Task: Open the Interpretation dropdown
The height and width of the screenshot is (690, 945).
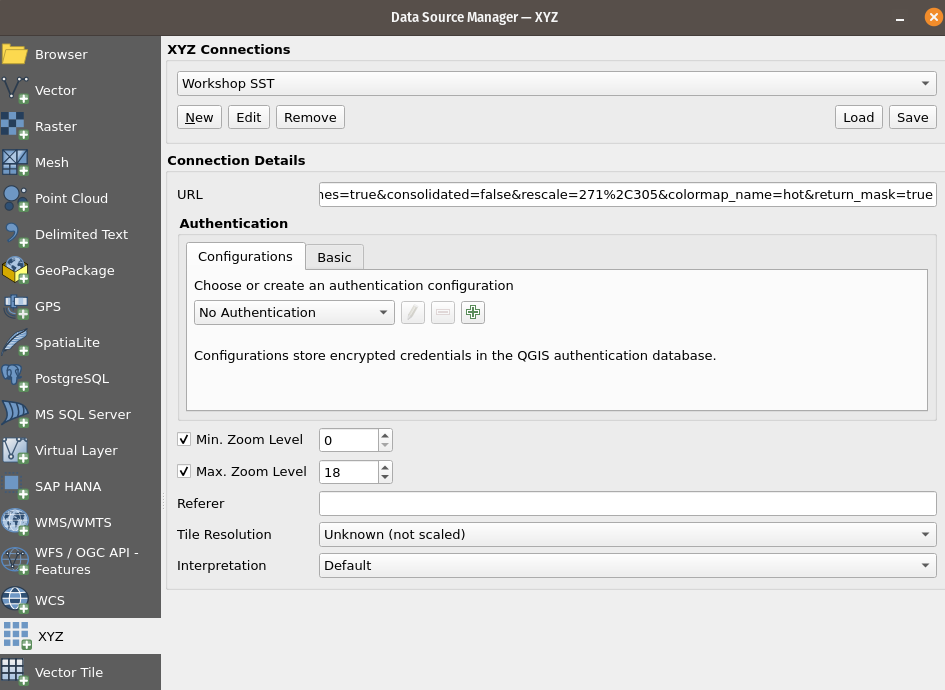Action: 627,565
